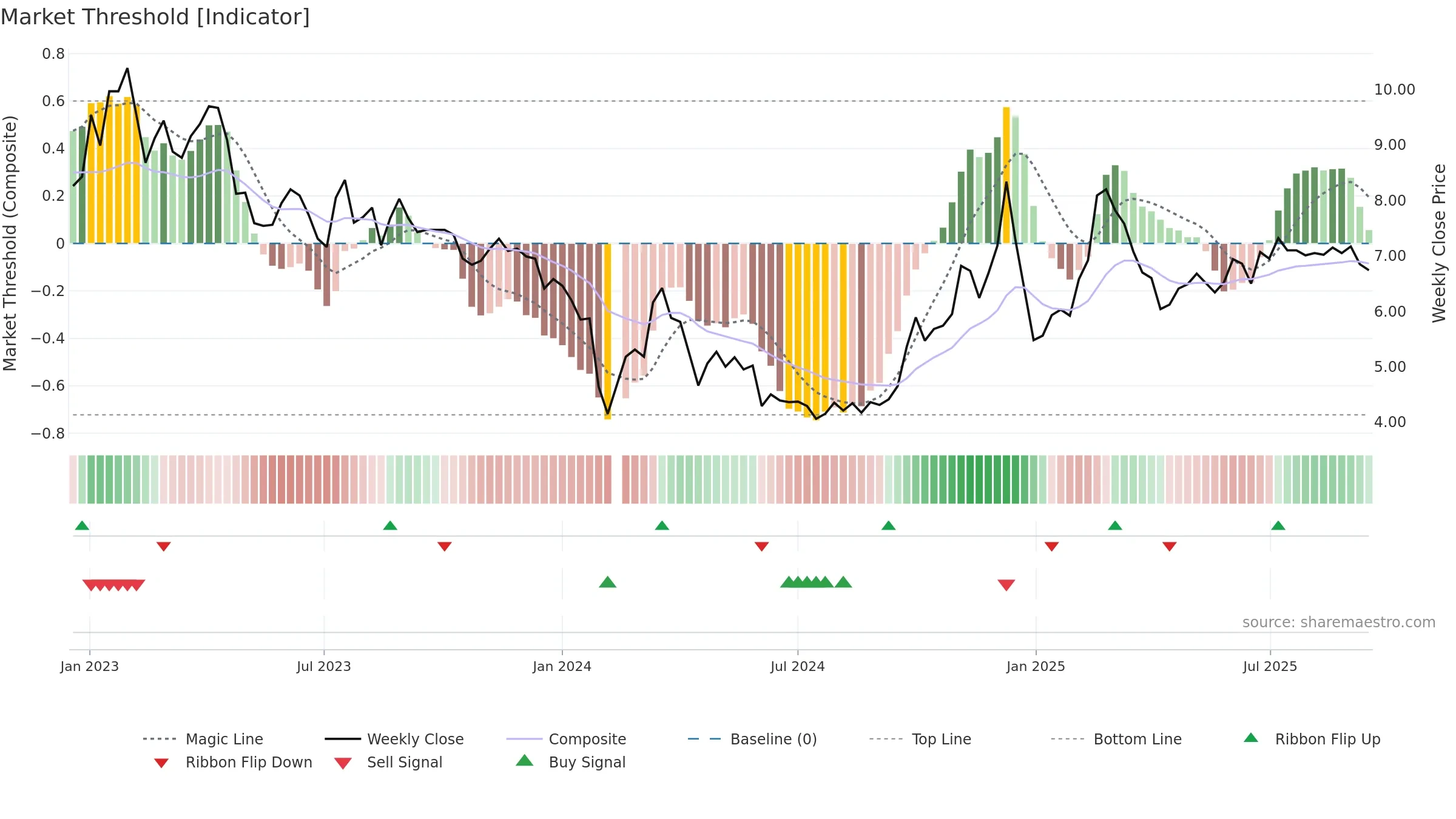Click the Jan 2024 axis label

(x=562, y=666)
